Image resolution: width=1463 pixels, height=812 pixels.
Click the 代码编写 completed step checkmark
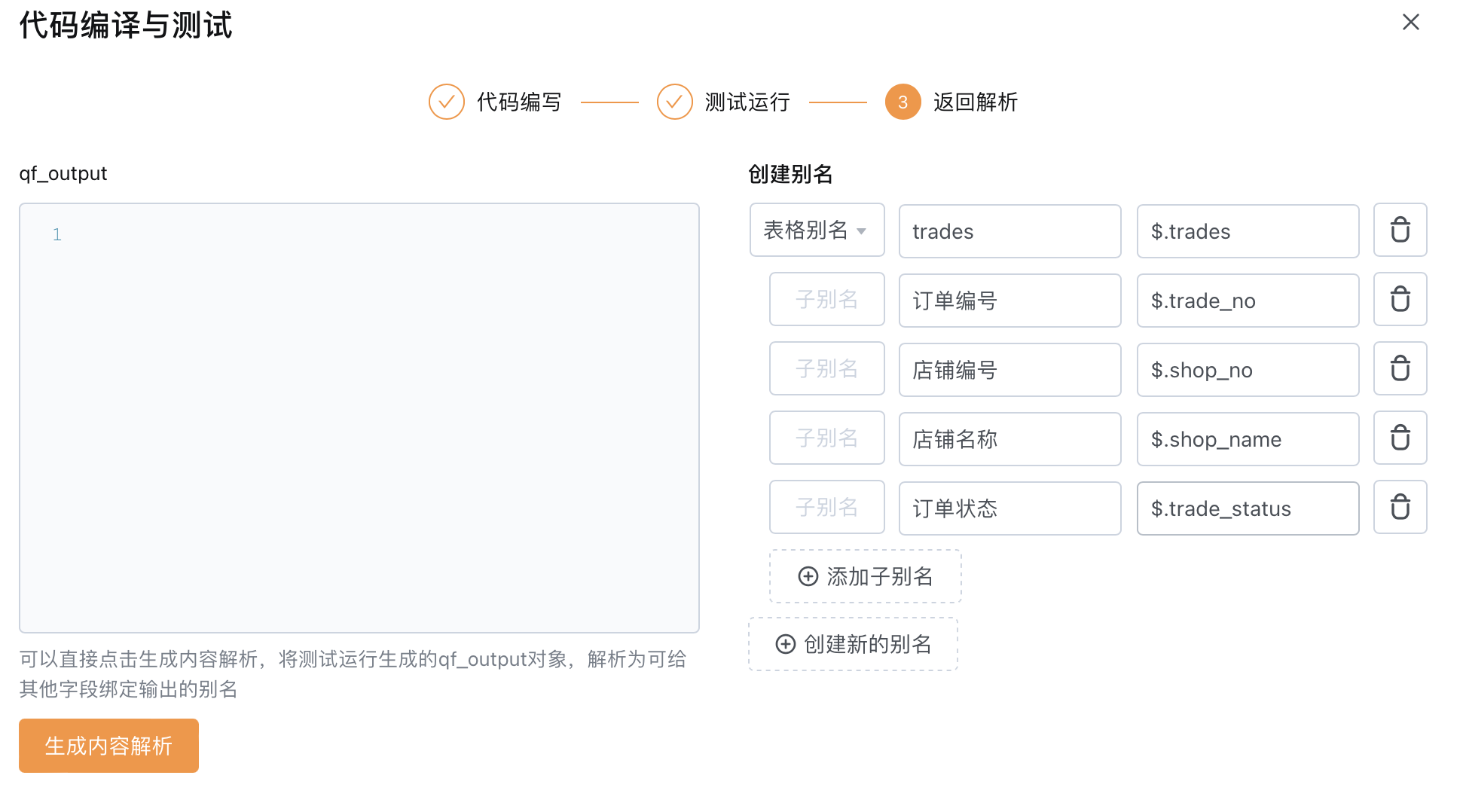[x=447, y=102]
